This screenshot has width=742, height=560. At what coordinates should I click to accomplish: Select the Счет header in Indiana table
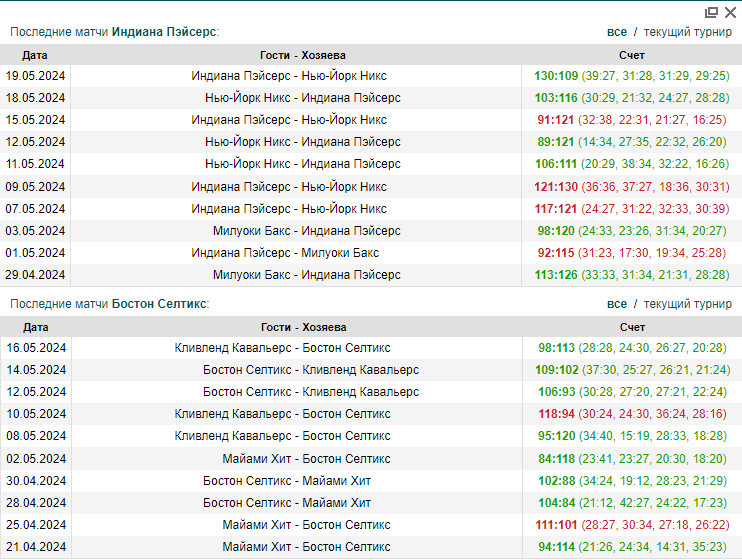[x=632, y=55]
